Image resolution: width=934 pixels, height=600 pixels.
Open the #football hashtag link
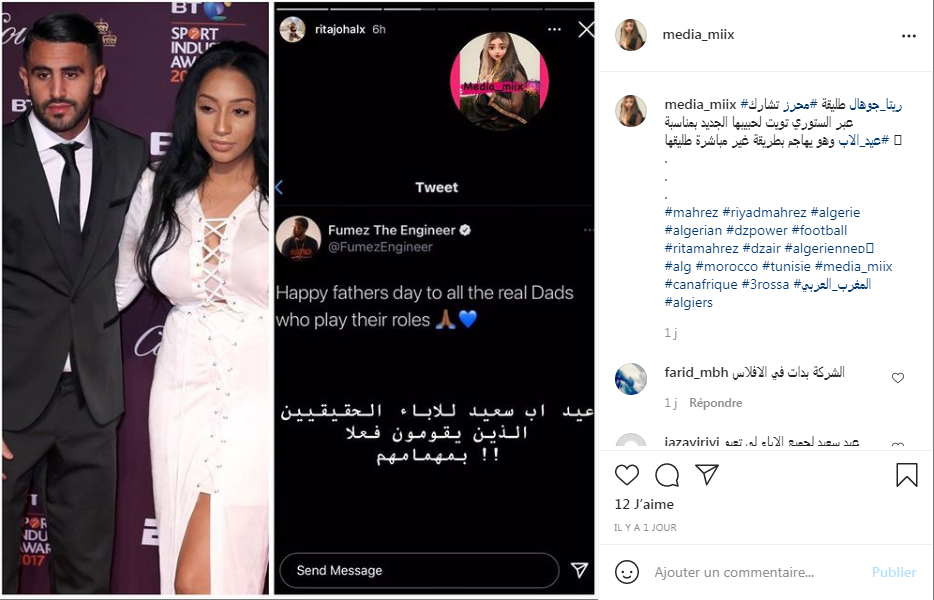819,230
